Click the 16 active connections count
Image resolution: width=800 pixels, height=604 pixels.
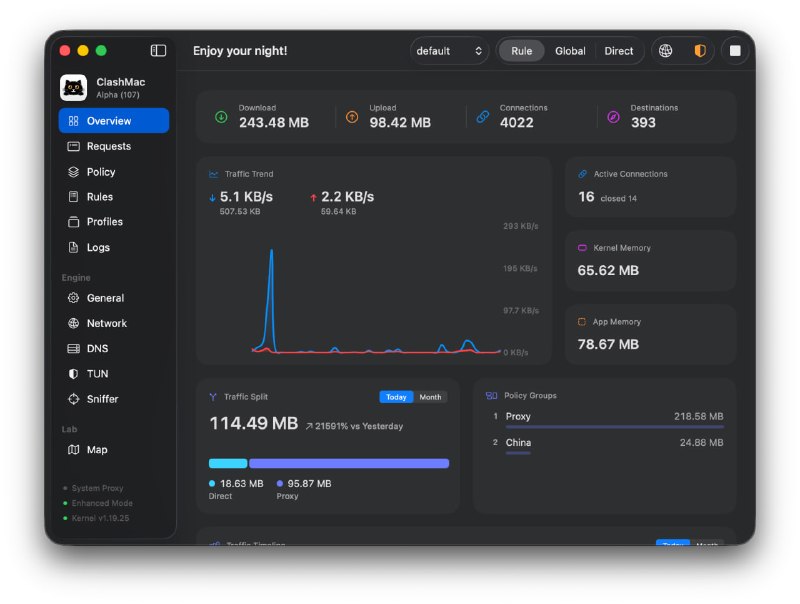click(x=586, y=197)
